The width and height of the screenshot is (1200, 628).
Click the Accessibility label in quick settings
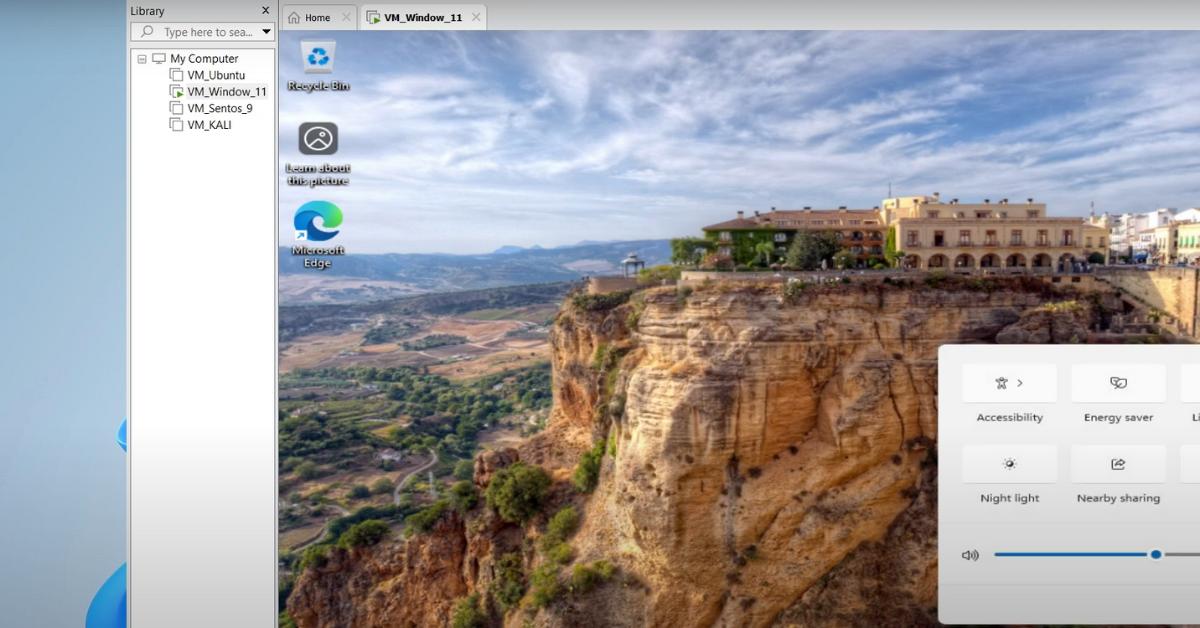pos(1009,418)
